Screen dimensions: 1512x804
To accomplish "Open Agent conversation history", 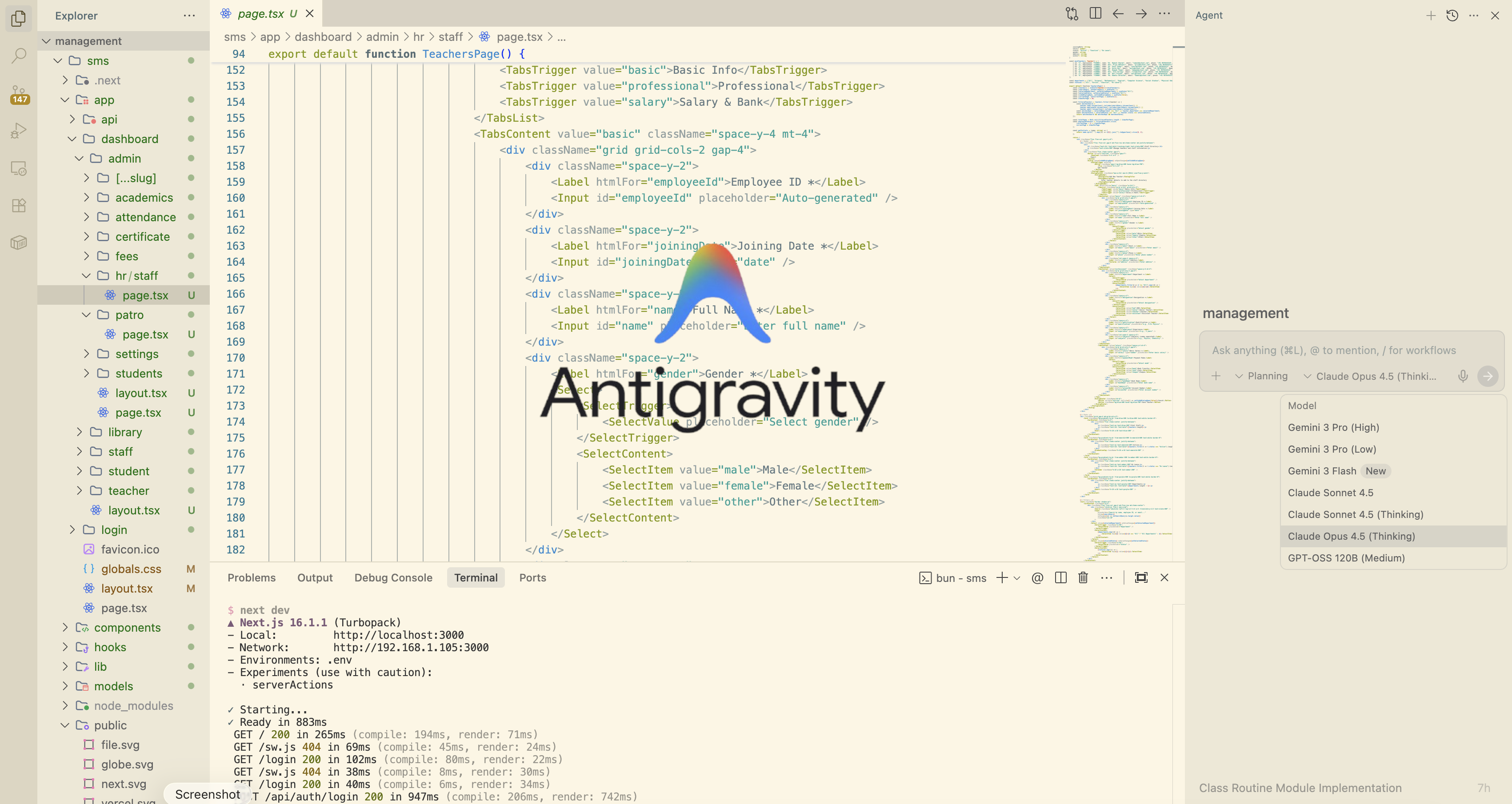I will click(x=1452, y=15).
